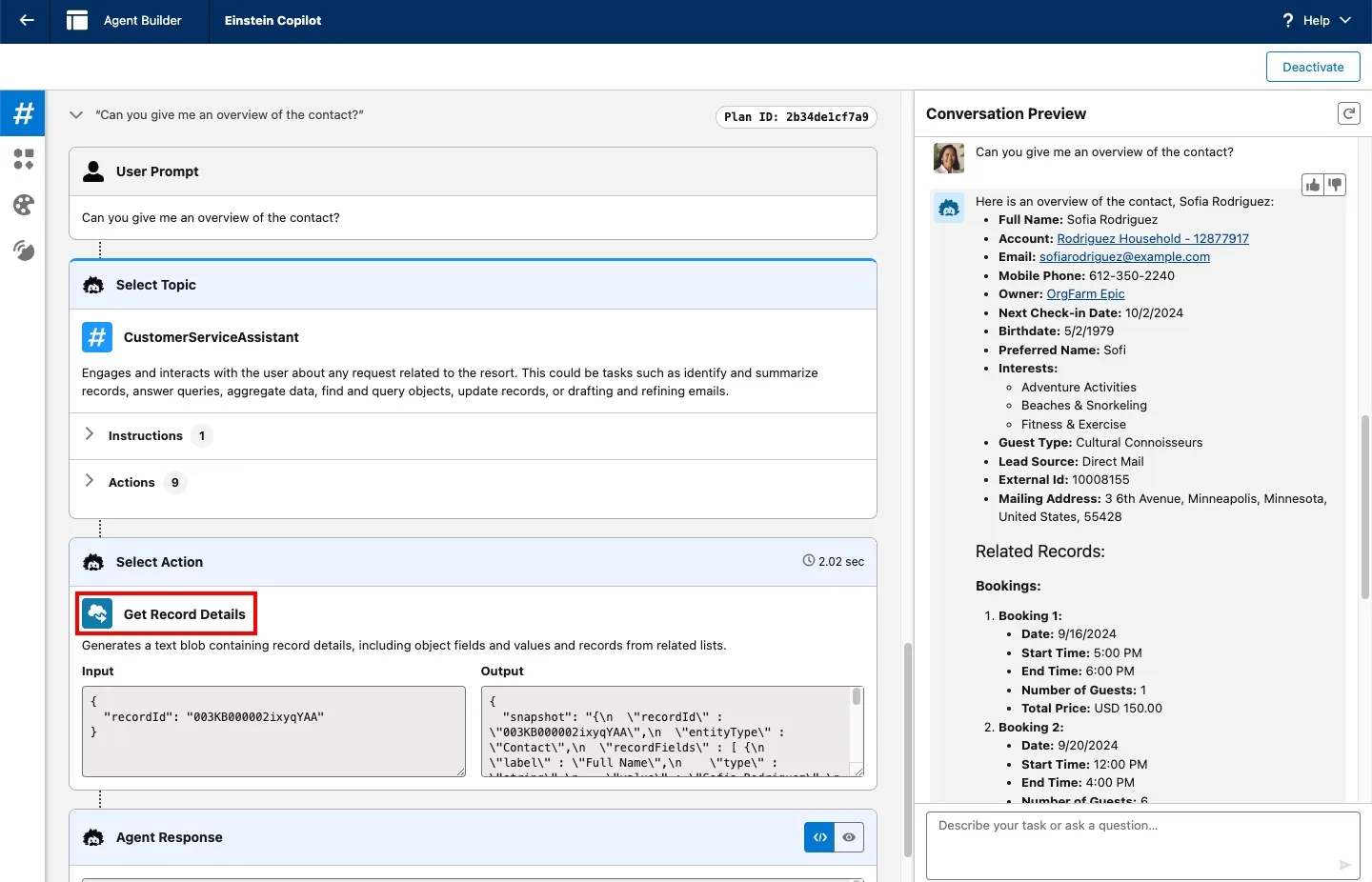Screen dimensions: 1372x882
Task: Switch Agent Response to code view
Action: click(819, 837)
